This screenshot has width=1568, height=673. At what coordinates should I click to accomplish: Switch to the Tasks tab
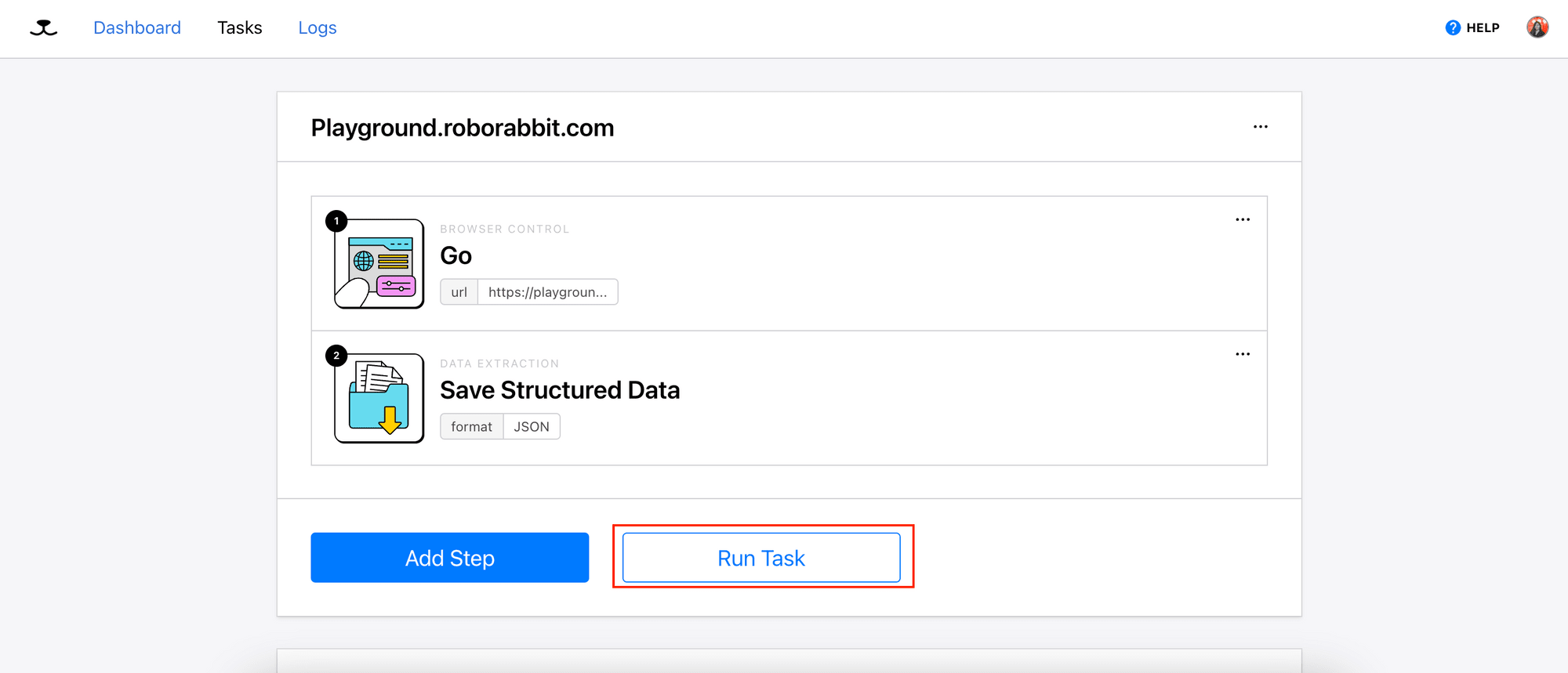click(240, 27)
